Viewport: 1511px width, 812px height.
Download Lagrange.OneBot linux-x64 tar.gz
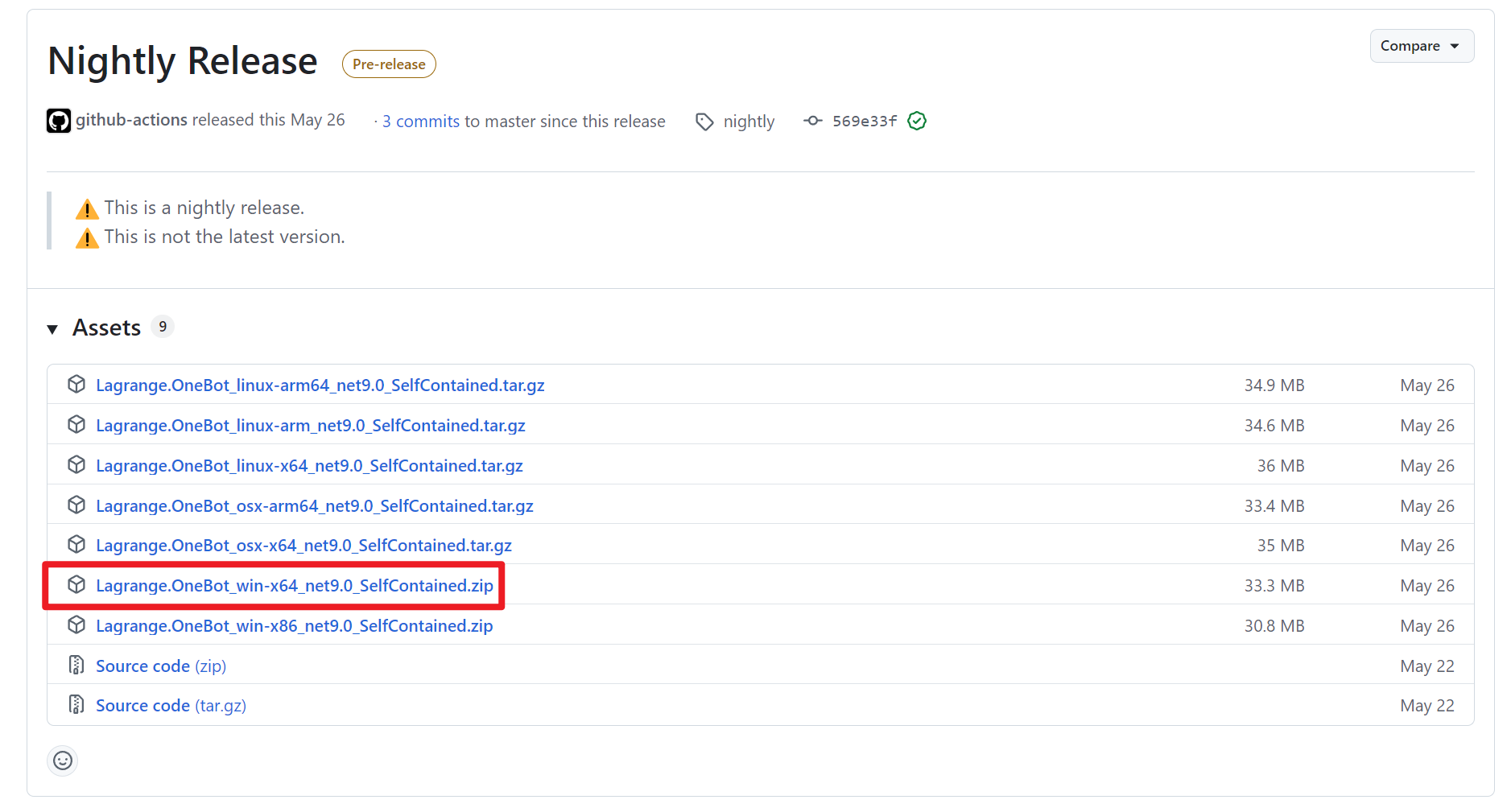point(309,466)
